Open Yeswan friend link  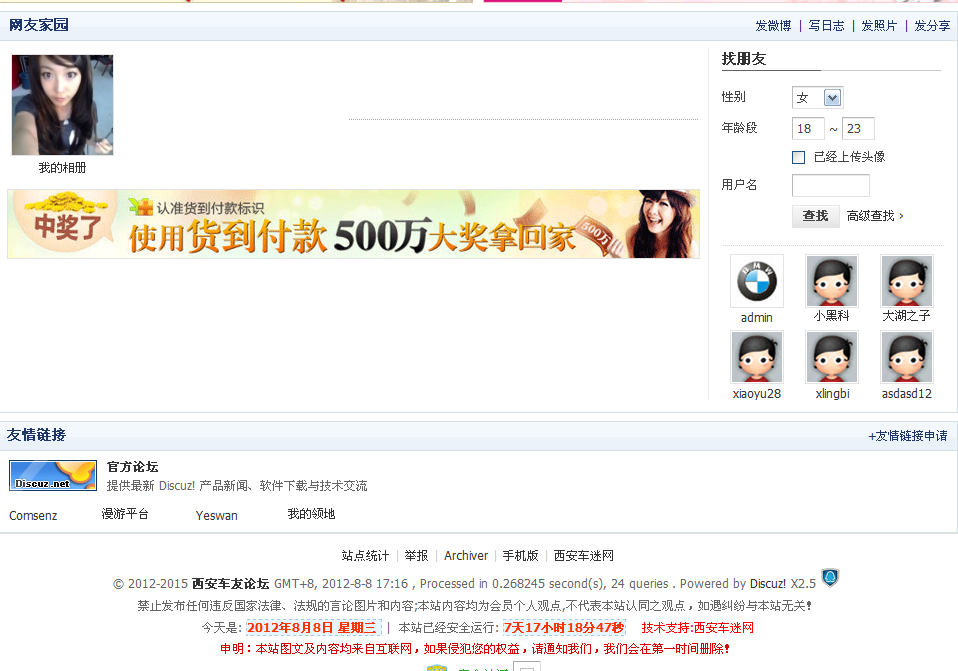(x=216, y=515)
